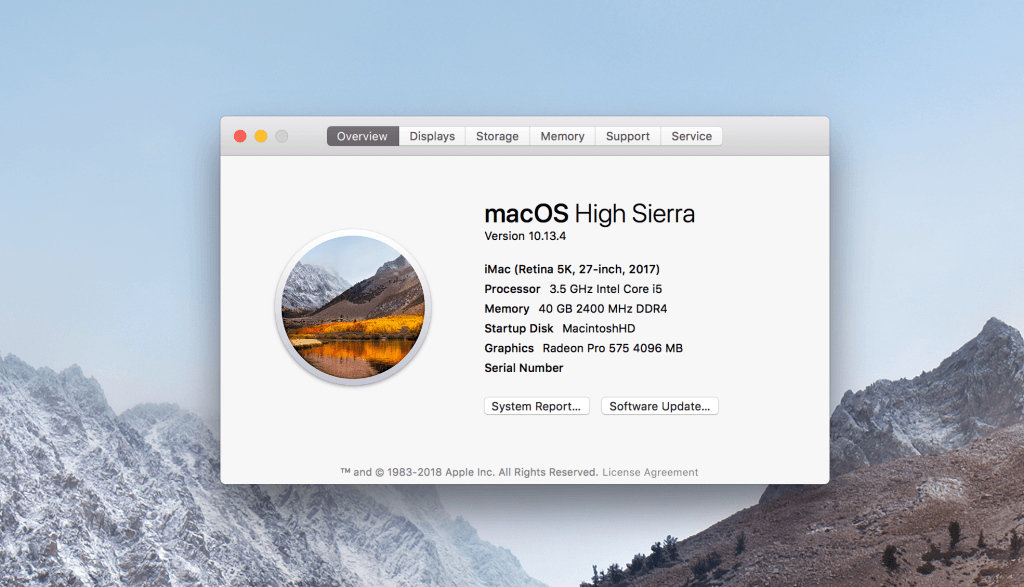The image size is (1024, 587).
Task: Minimize window with the yellow button
Action: coord(261,136)
